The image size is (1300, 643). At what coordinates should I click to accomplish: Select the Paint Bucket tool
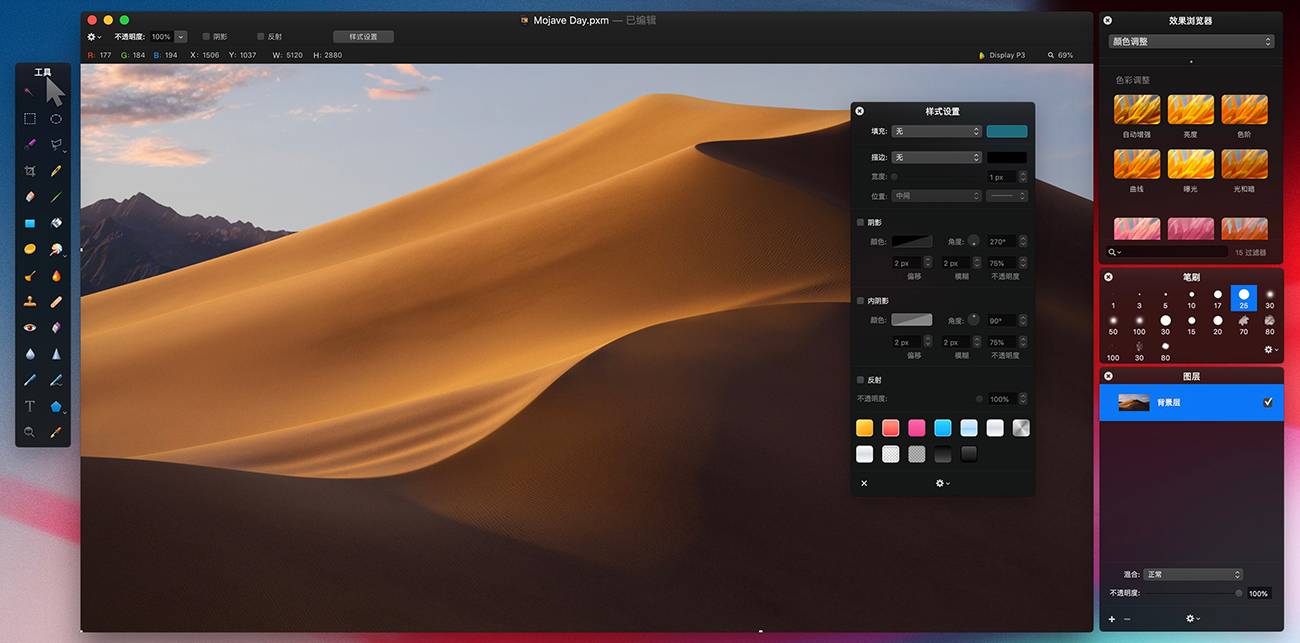(56, 223)
